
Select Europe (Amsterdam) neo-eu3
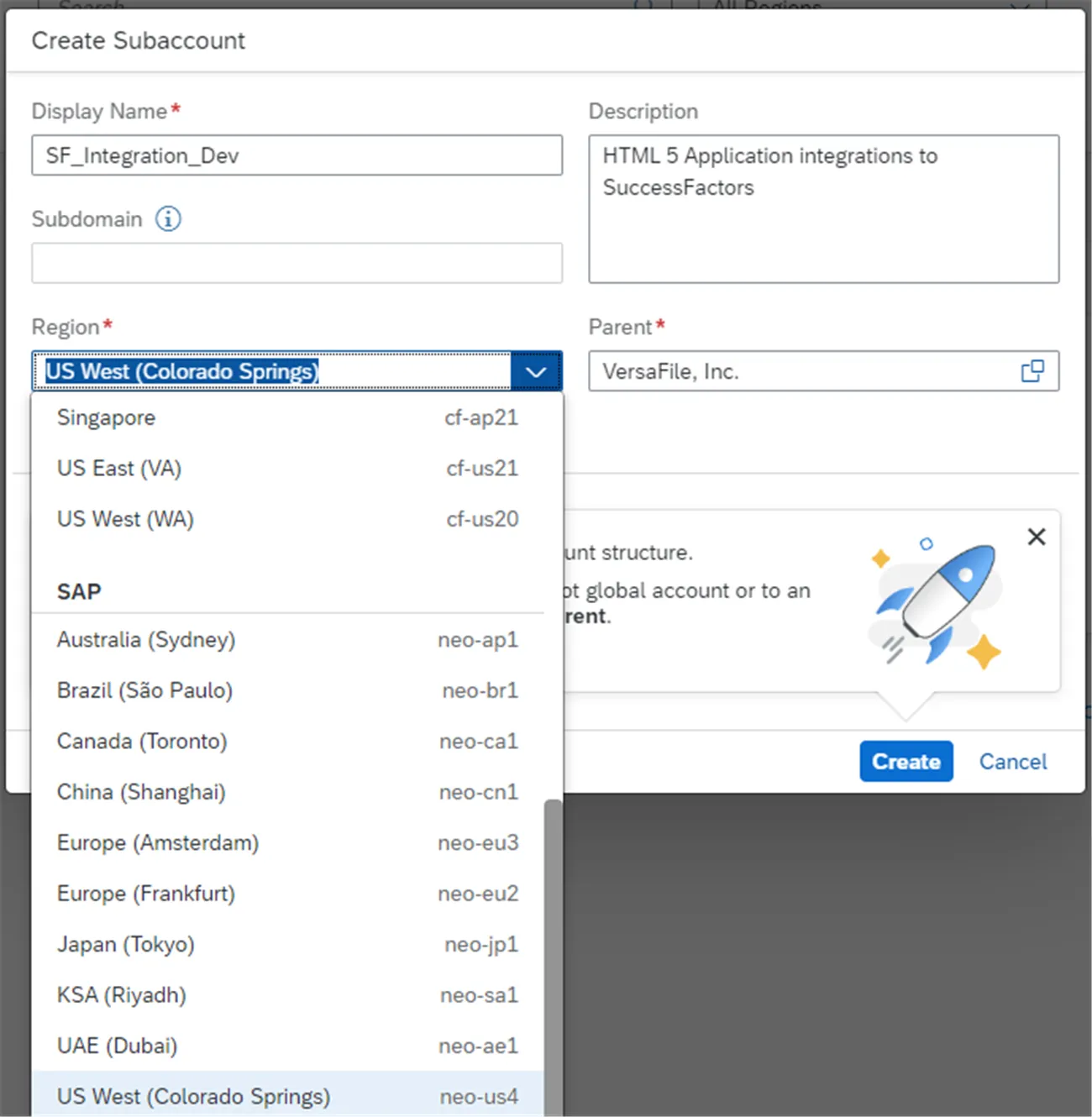coord(287,842)
